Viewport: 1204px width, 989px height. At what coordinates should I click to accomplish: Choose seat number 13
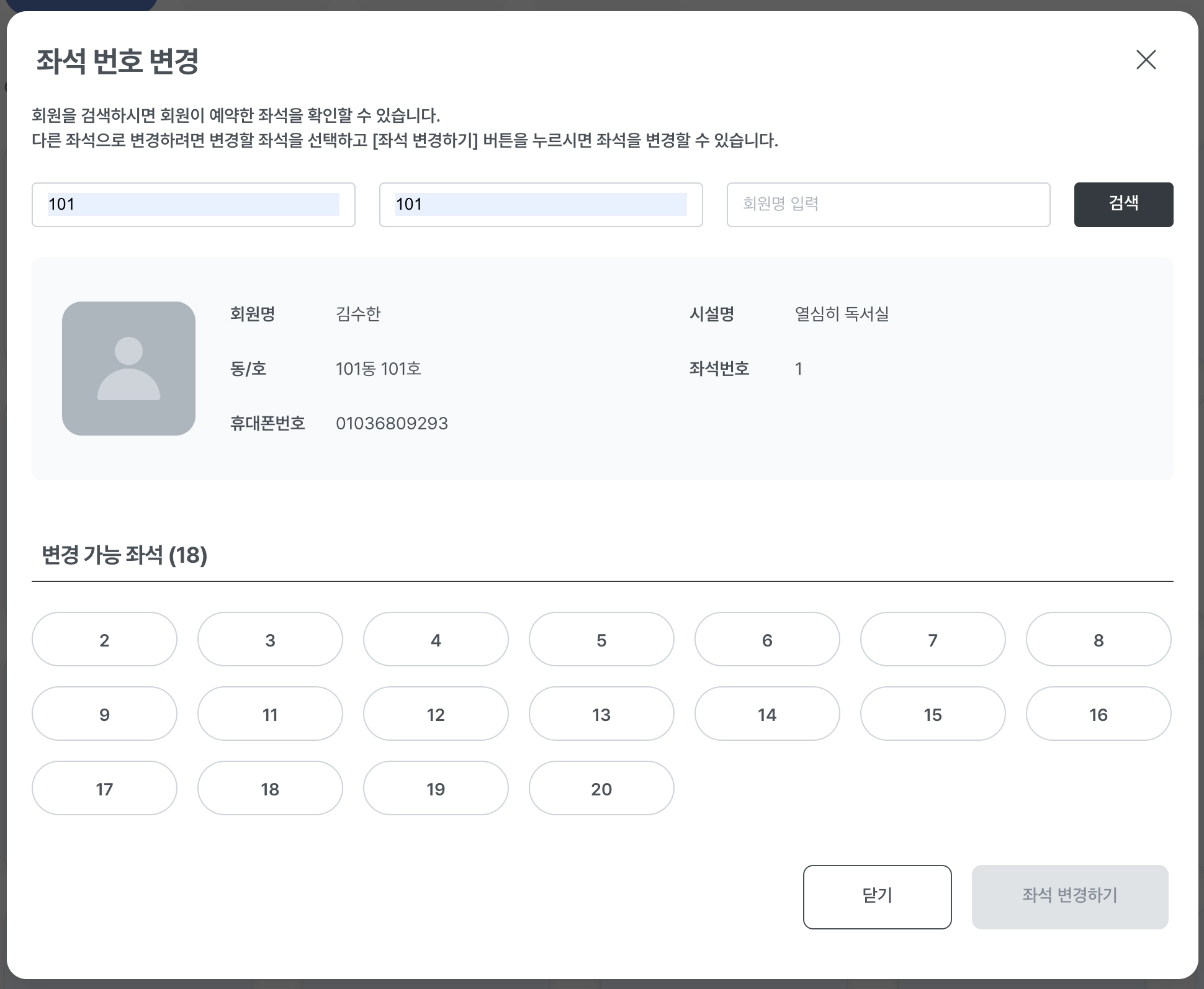point(601,714)
